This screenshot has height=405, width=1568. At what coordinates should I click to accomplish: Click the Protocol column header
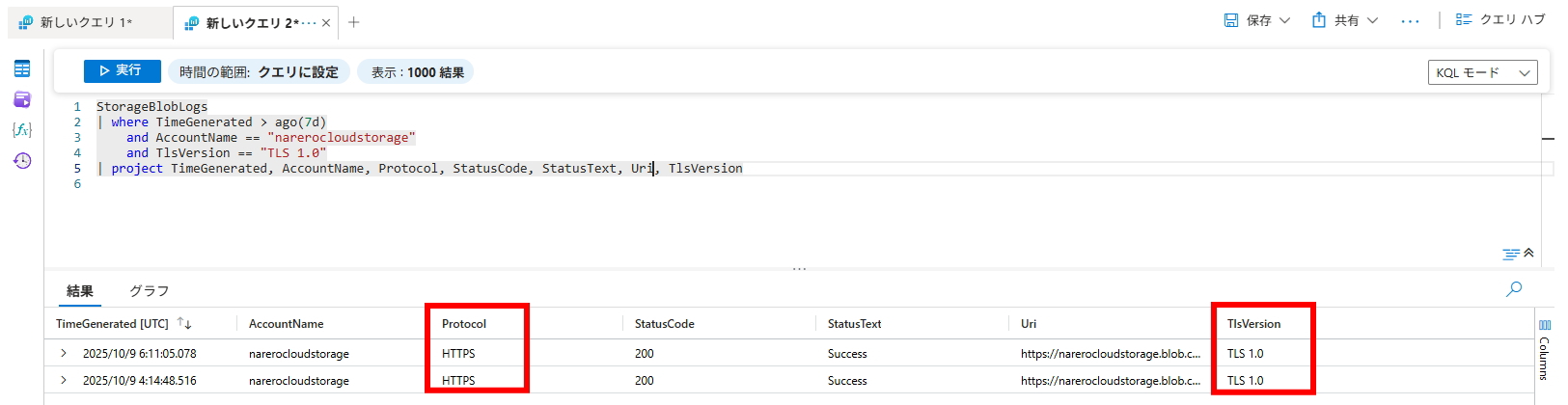tap(464, 324)
